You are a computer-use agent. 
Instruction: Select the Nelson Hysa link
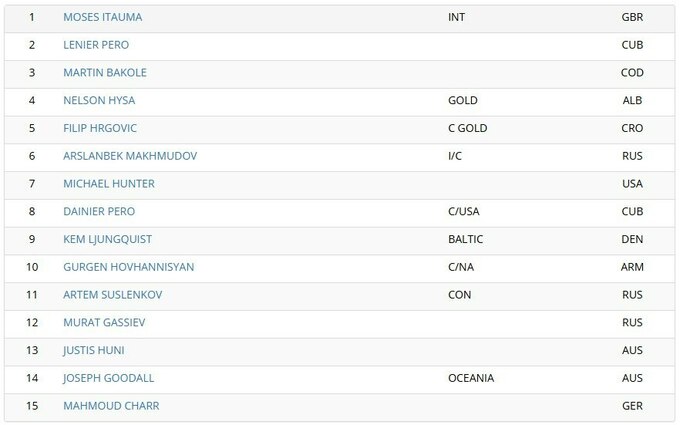[99, 101]
